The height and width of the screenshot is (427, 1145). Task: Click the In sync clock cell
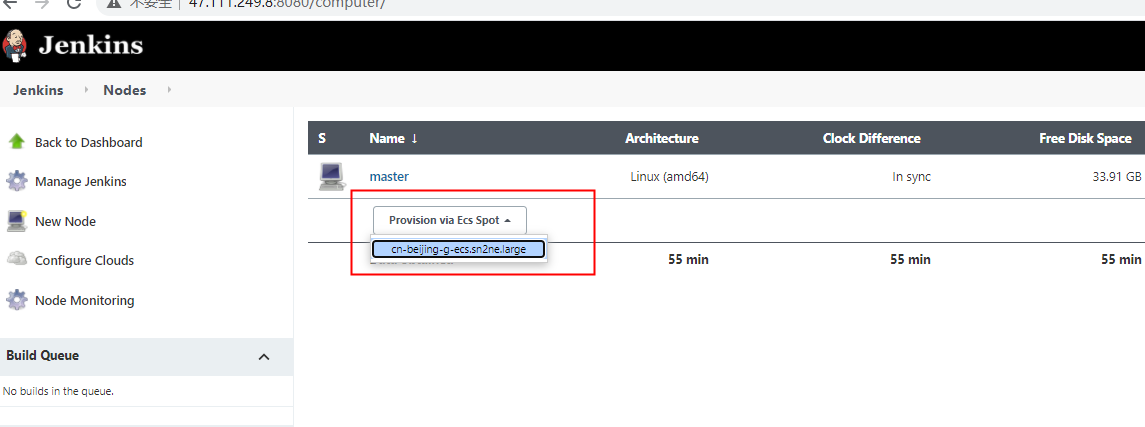[911, 177]
